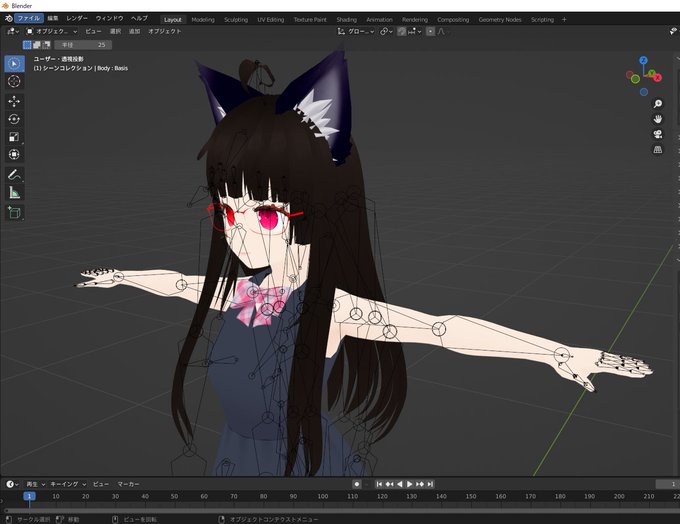Jump to the next keyframe
Screen dimensions: 680x524
420,484
